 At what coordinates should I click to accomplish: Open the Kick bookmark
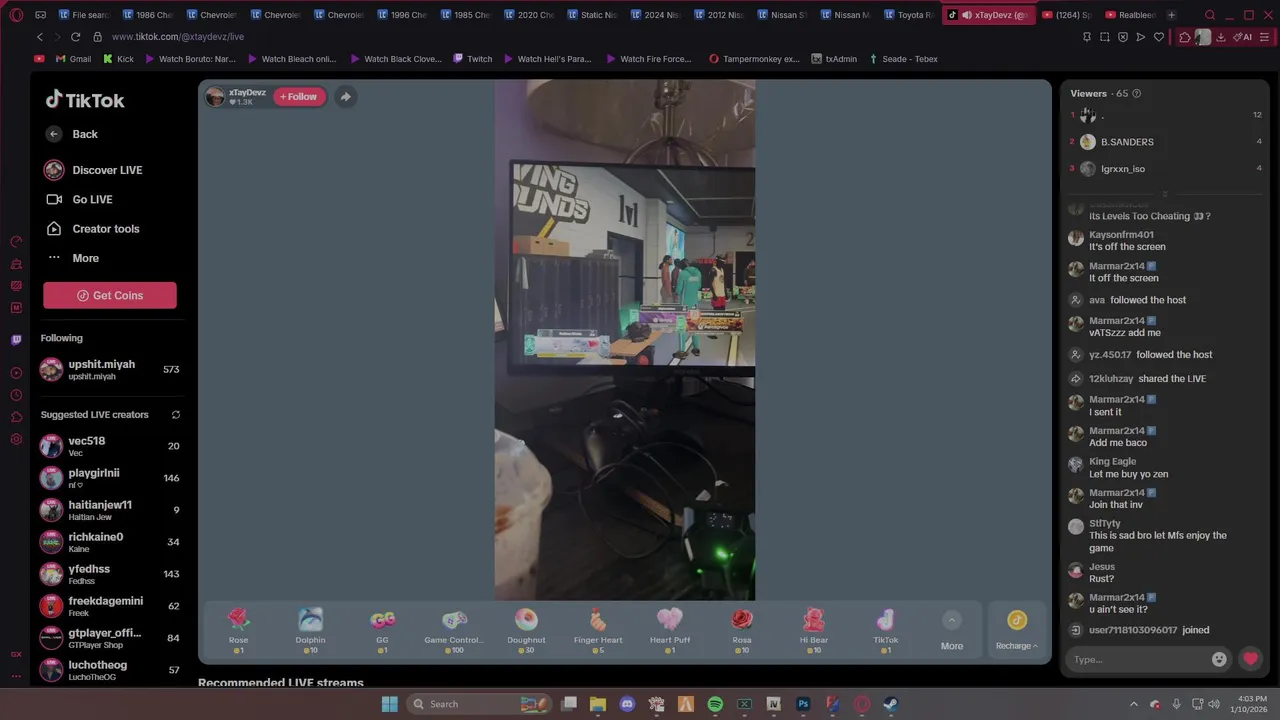click(x=118, y=59)
